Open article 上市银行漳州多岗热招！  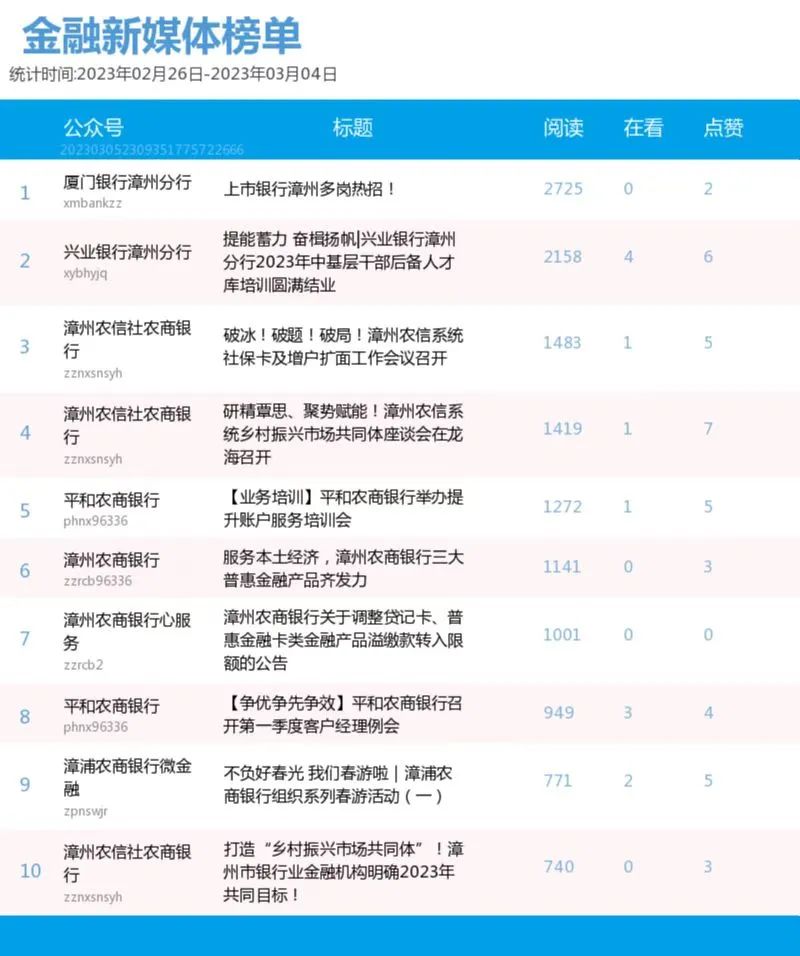tap(310, 189)
